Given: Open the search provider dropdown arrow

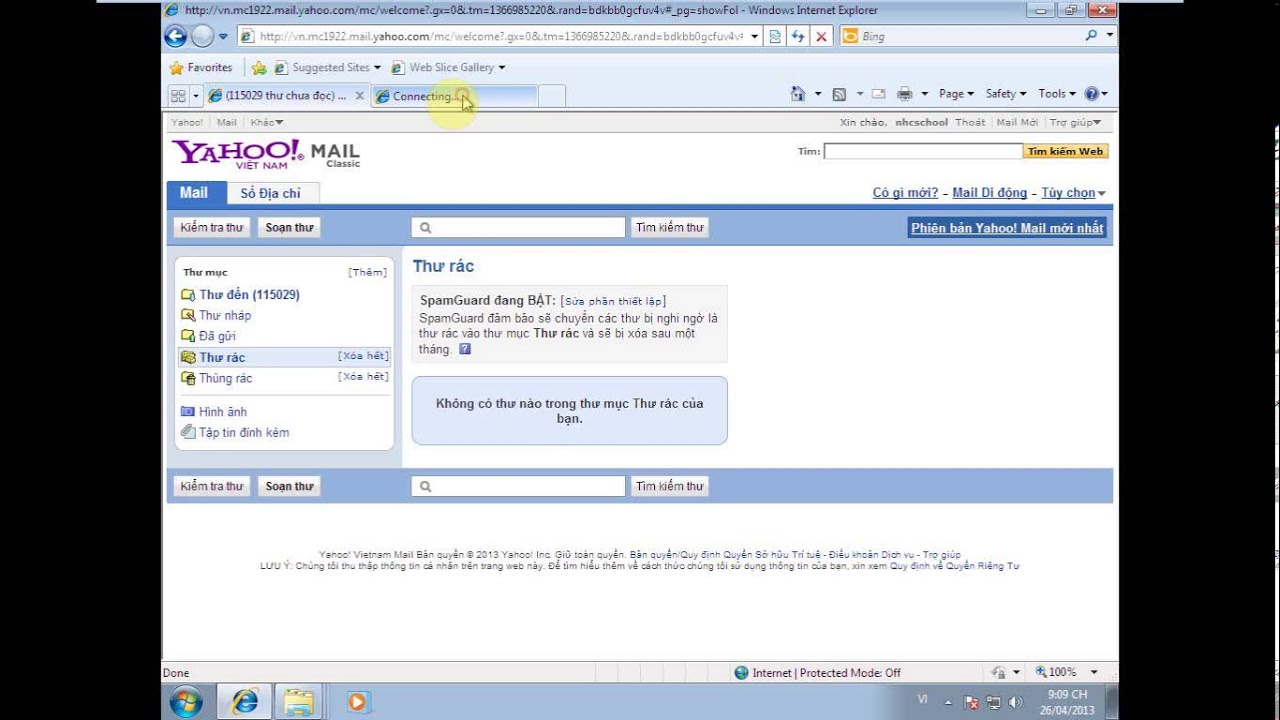Looking at the screenshot, I should click(x=1110, y=36).
